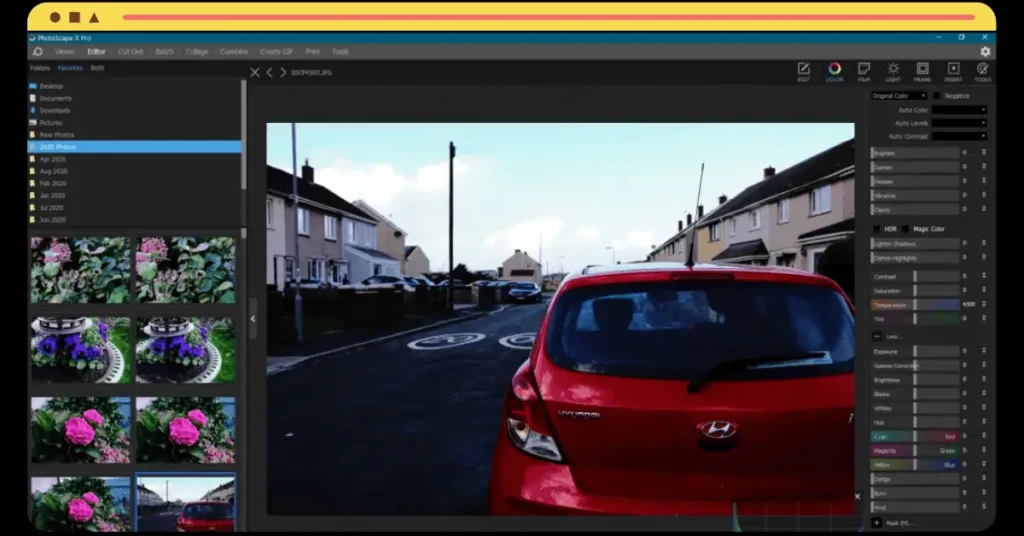
Task: Select the 2020 Photos folder
Action: [x=134, y=147]
